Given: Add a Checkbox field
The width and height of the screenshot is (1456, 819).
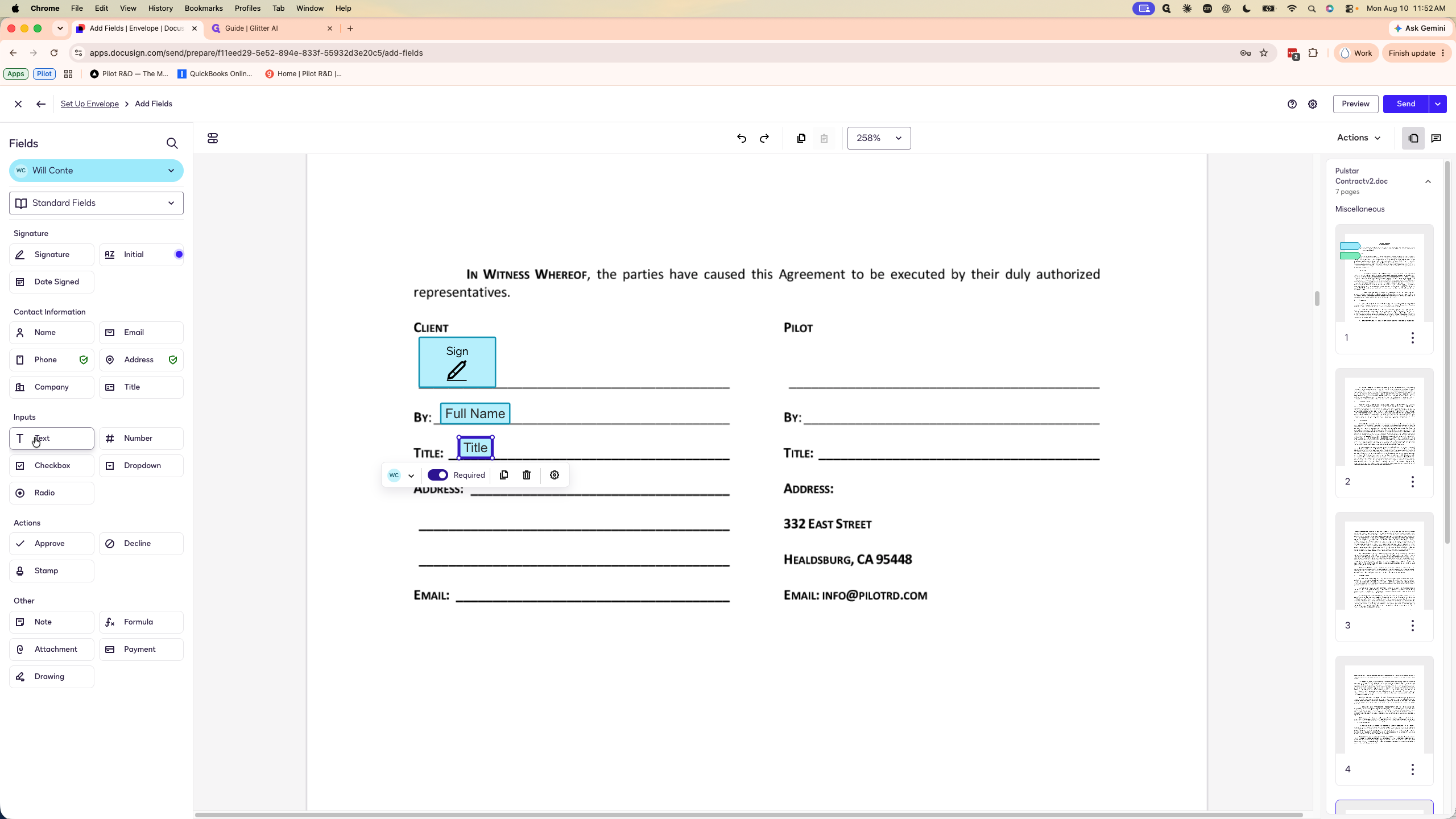Looking at the screenshot, I should 52,466.
